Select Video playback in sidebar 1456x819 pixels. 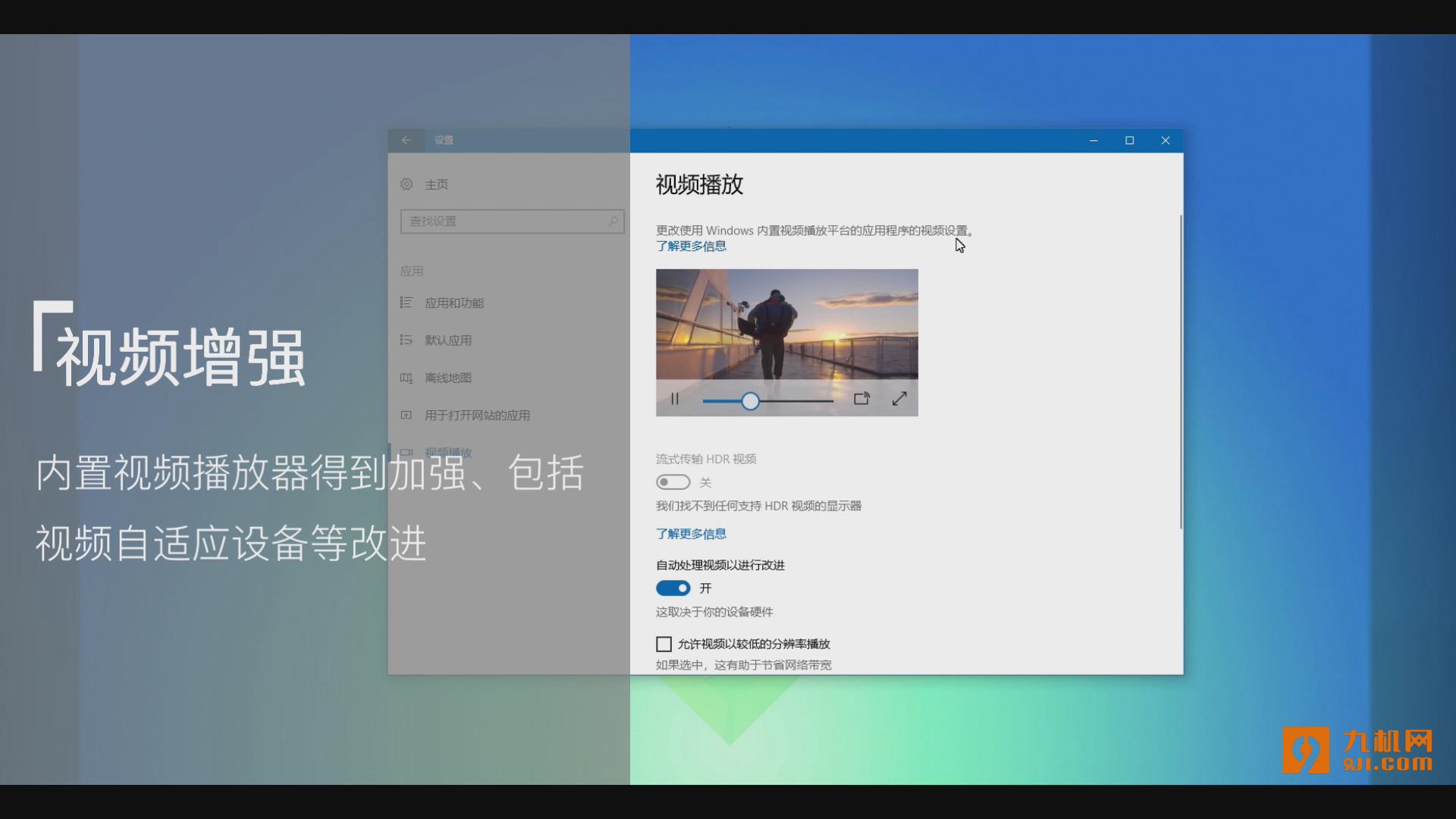[x=447, y=452]
